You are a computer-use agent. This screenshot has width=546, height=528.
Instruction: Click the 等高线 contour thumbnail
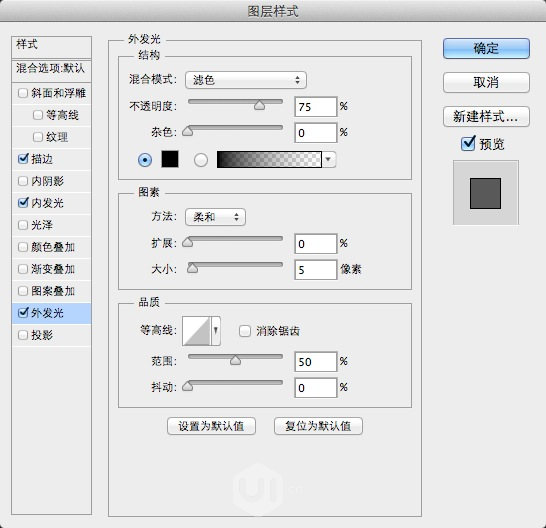(196, 331)
